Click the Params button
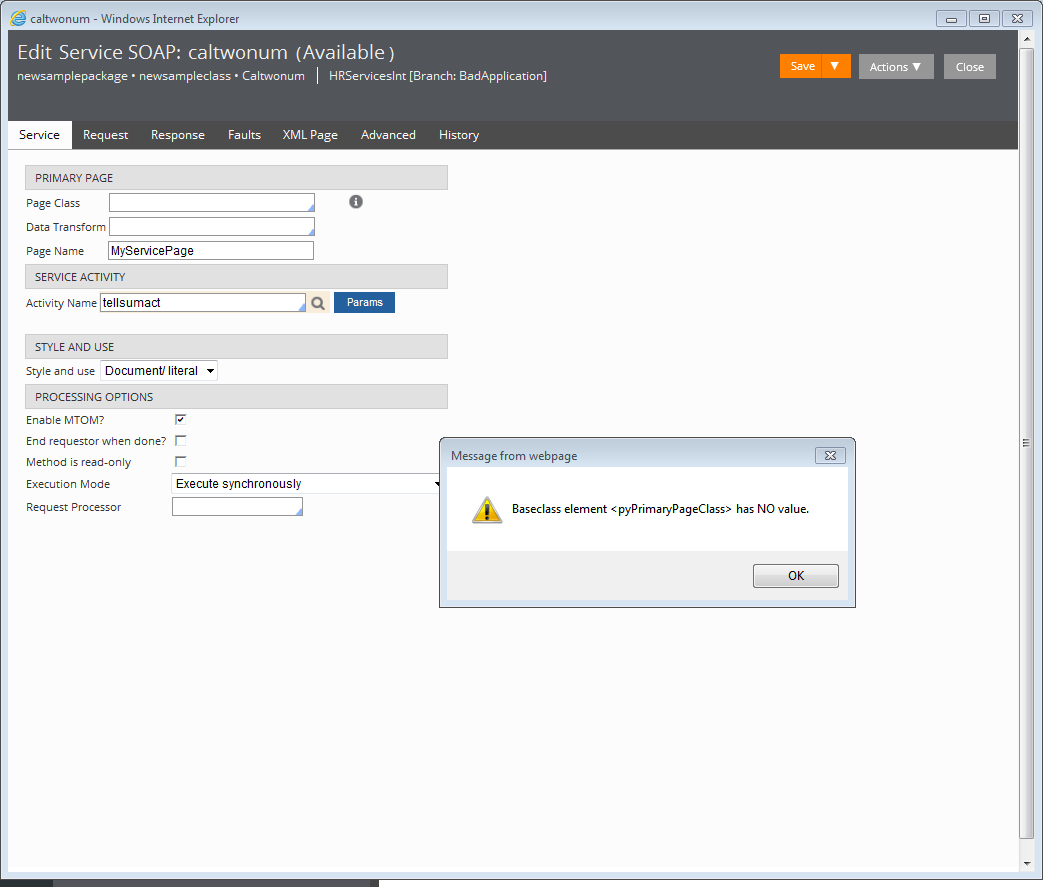 [x=364, y=302]
